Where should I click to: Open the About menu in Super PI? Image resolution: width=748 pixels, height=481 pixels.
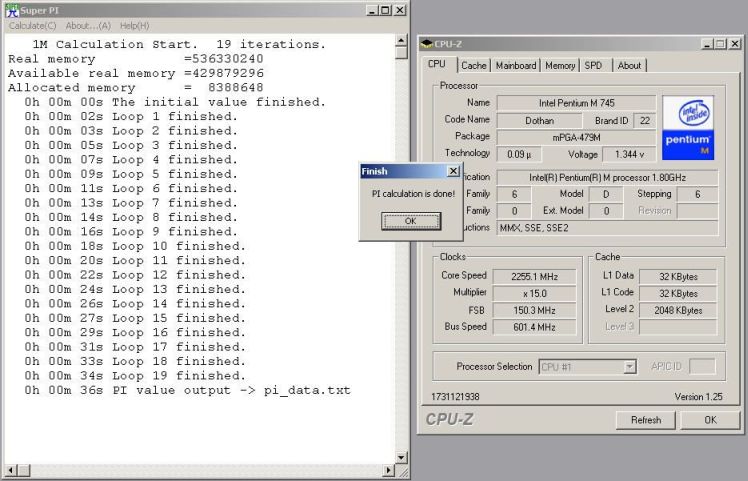click(88, 26)
